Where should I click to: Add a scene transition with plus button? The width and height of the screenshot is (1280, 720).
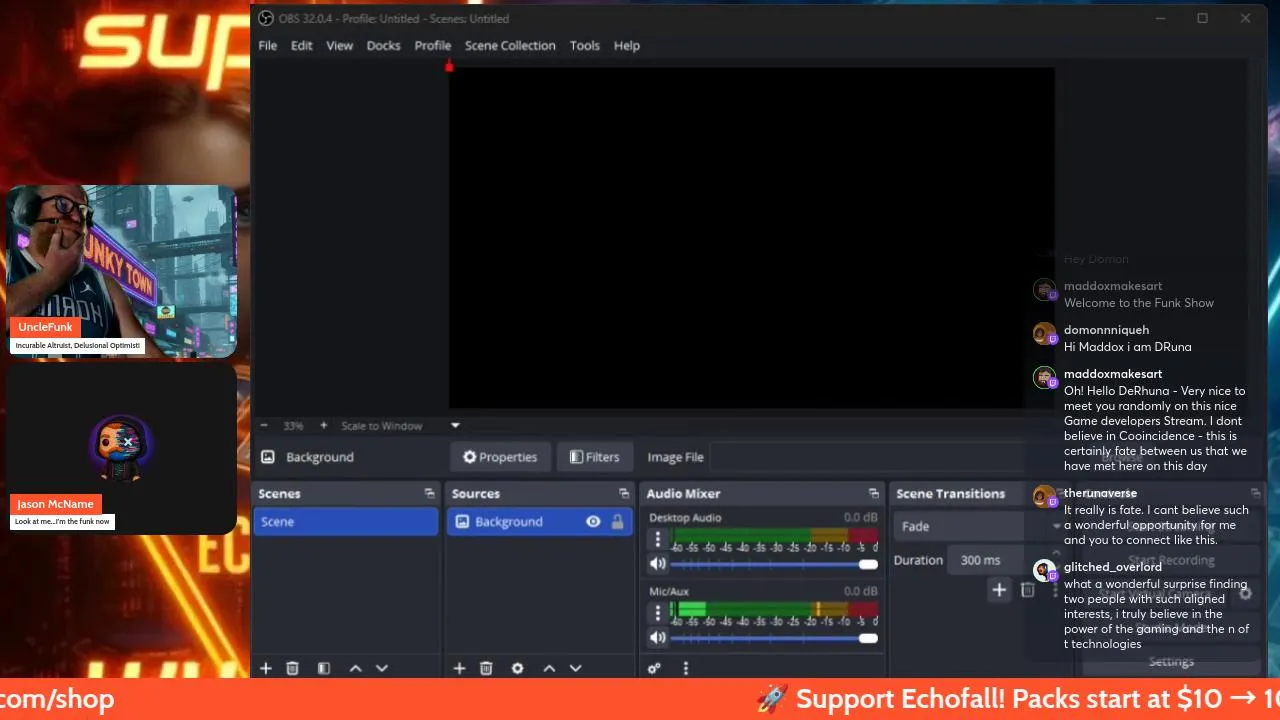(998, 590)
